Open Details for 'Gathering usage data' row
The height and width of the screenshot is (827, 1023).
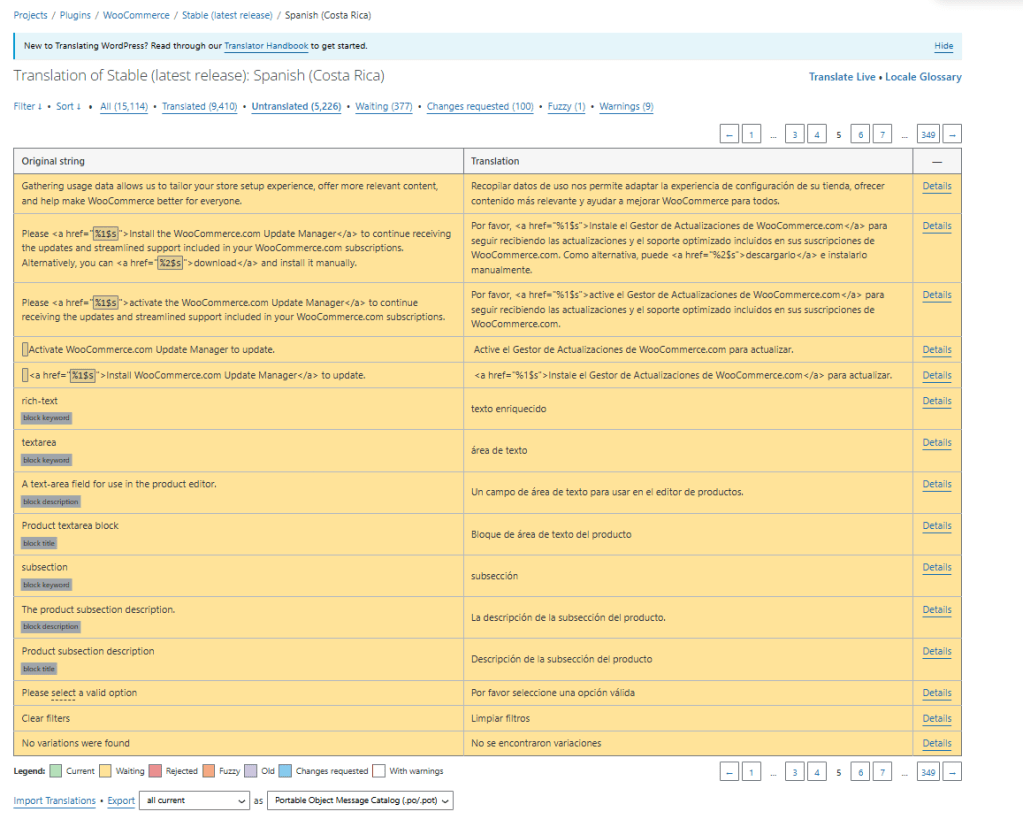tap(937, 186)
